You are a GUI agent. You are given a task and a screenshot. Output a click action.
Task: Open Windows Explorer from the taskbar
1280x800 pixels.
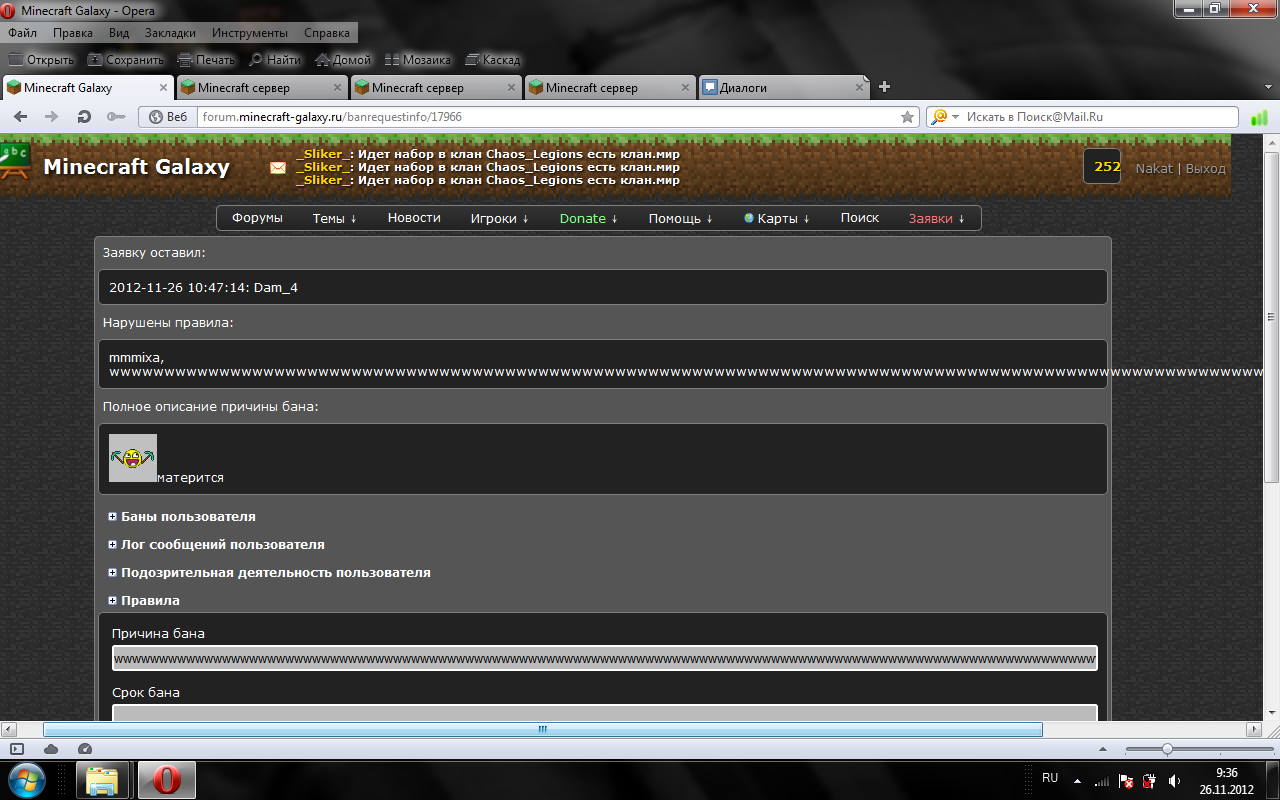[101, 780]
